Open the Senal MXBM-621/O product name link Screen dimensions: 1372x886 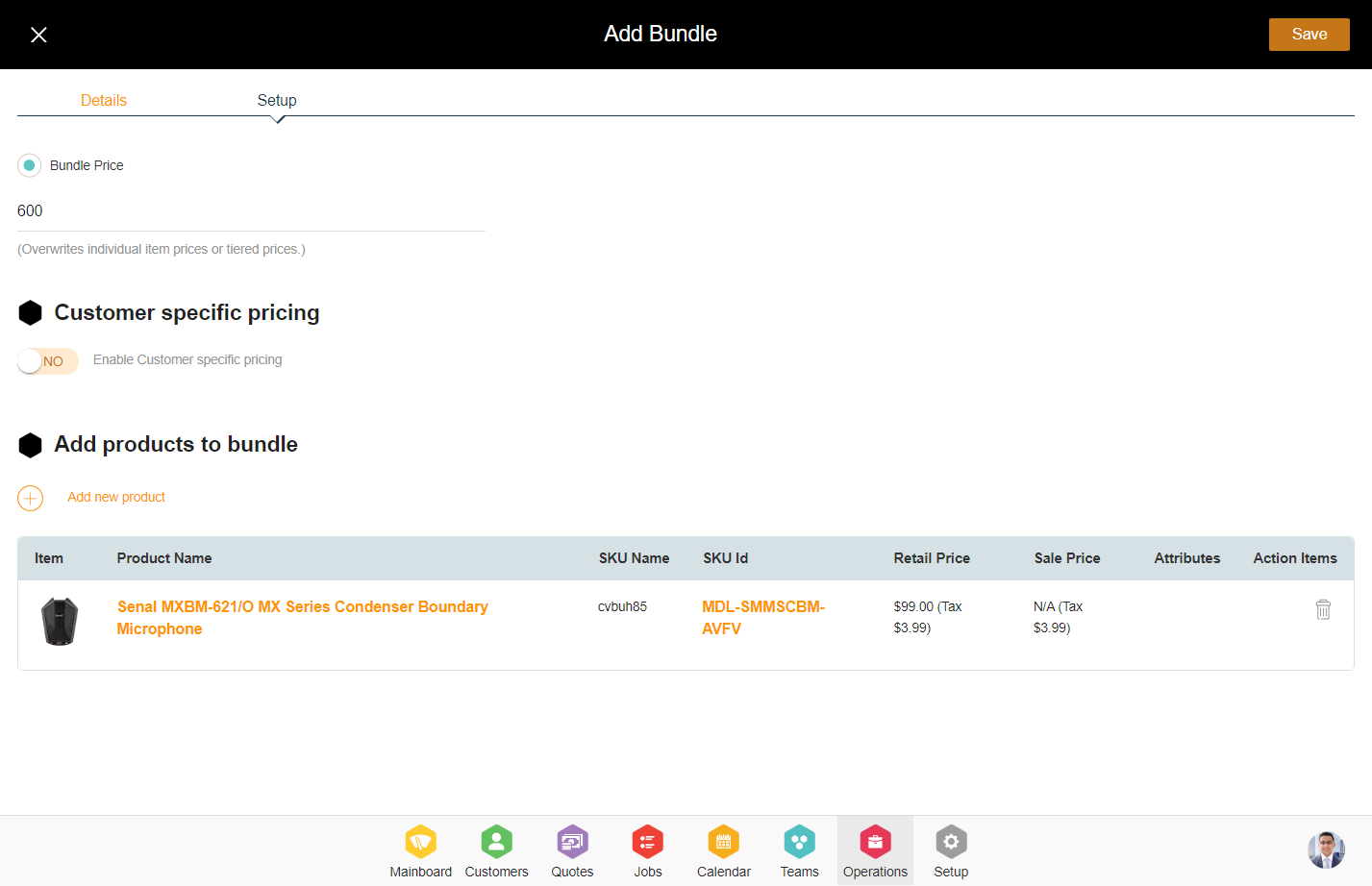(302, 618)
